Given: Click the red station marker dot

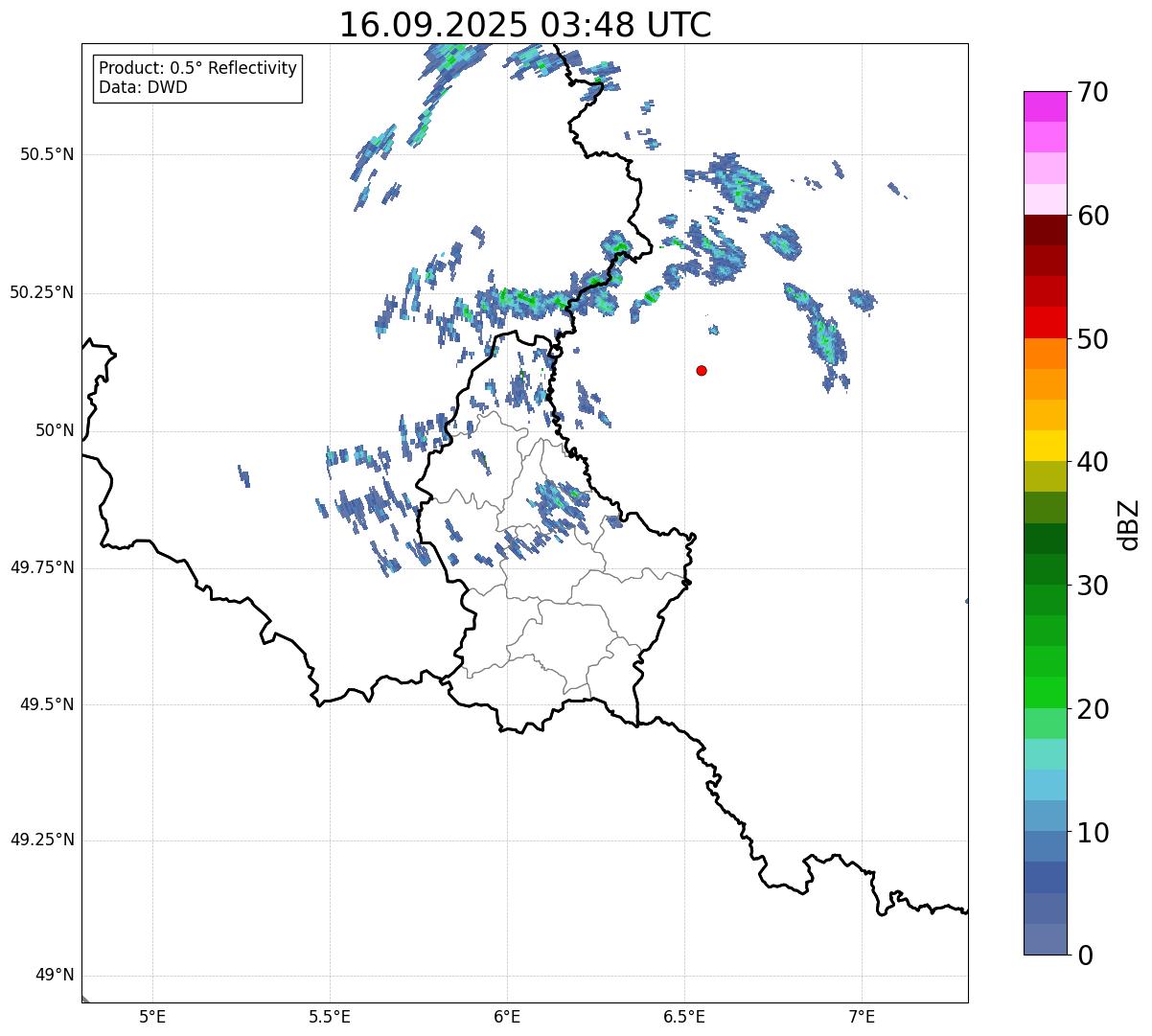Looking at the screenshot, I should (702, 370).
